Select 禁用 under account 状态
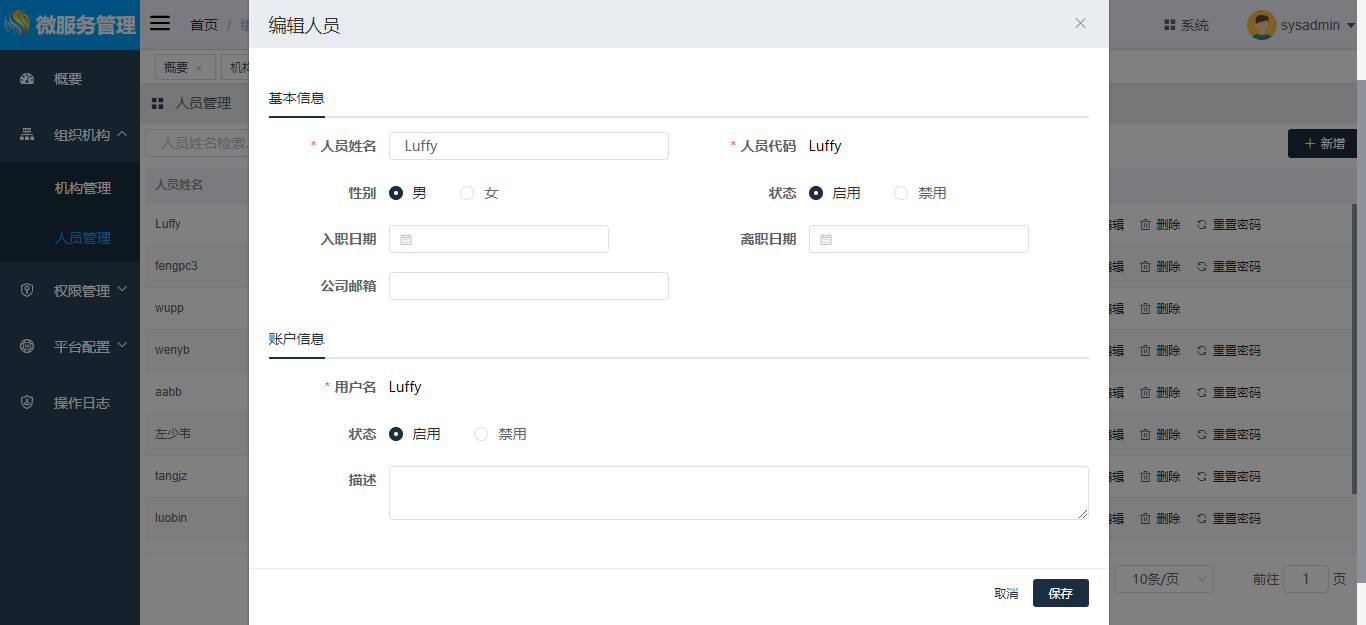The height and width of the screenshot is (625, 1366). pos(481,434)
